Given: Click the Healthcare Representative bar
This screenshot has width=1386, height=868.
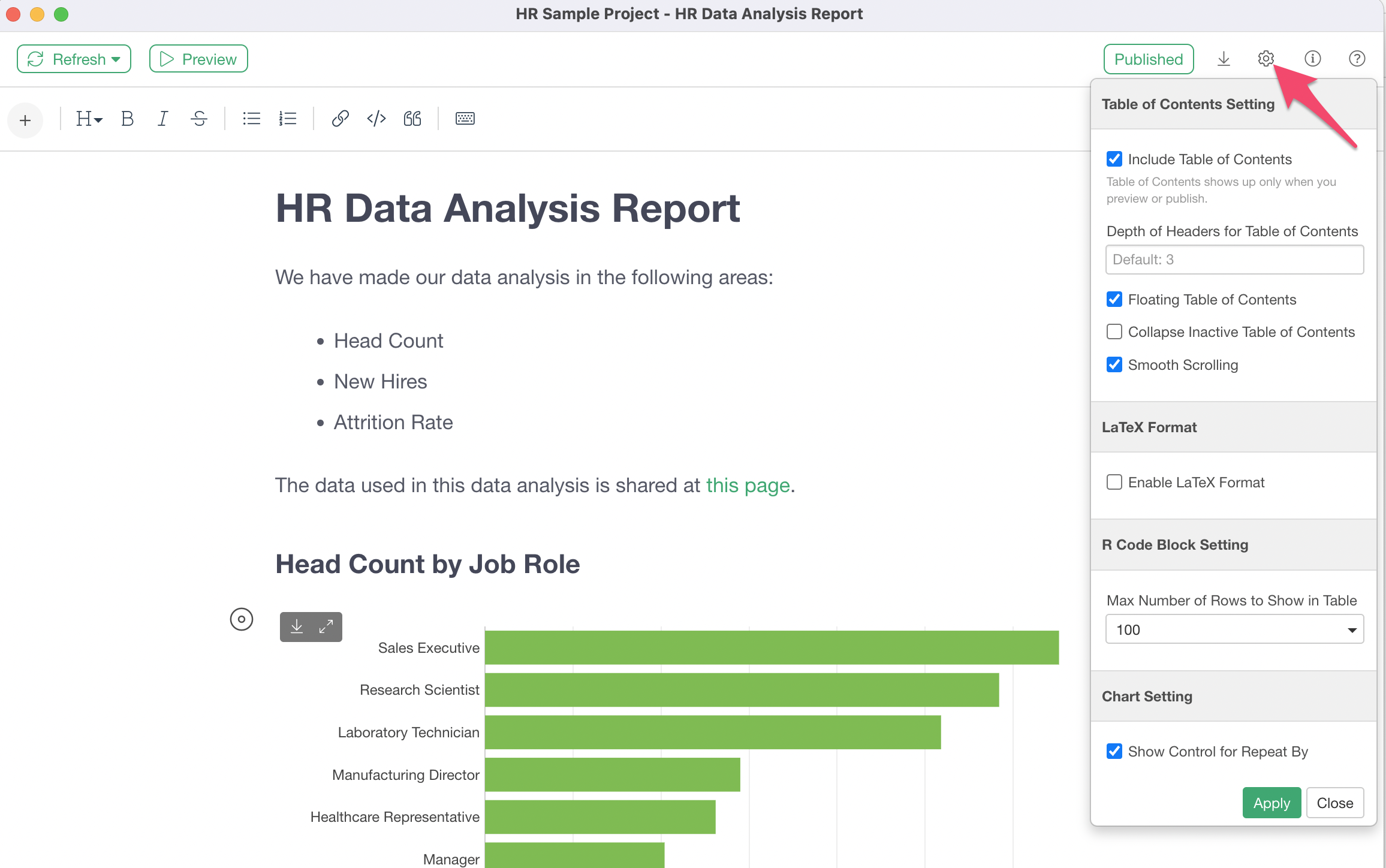Looking at the screenshot, I should click(x=600, y=817).
